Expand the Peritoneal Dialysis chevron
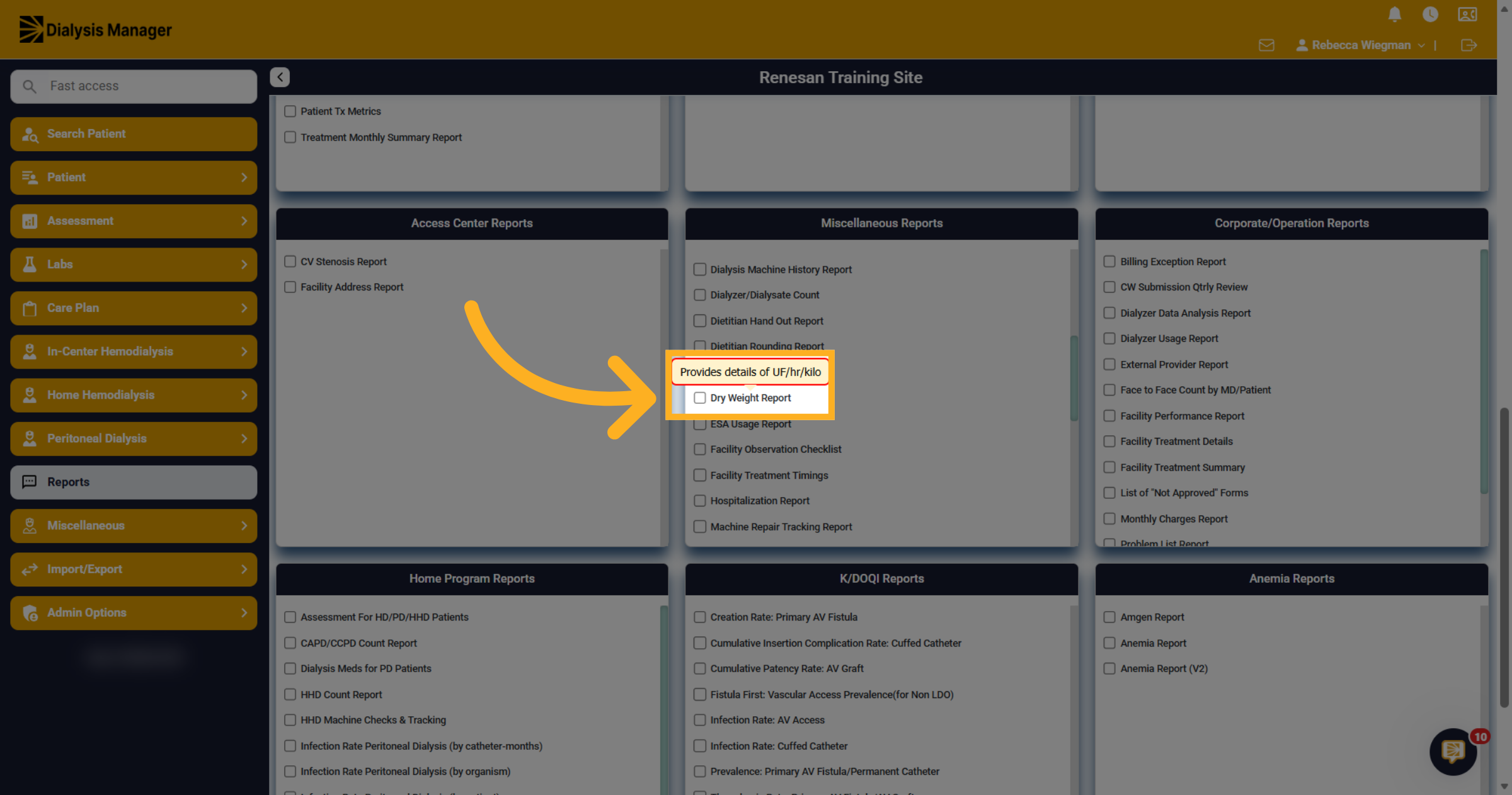 coord(244,438)
